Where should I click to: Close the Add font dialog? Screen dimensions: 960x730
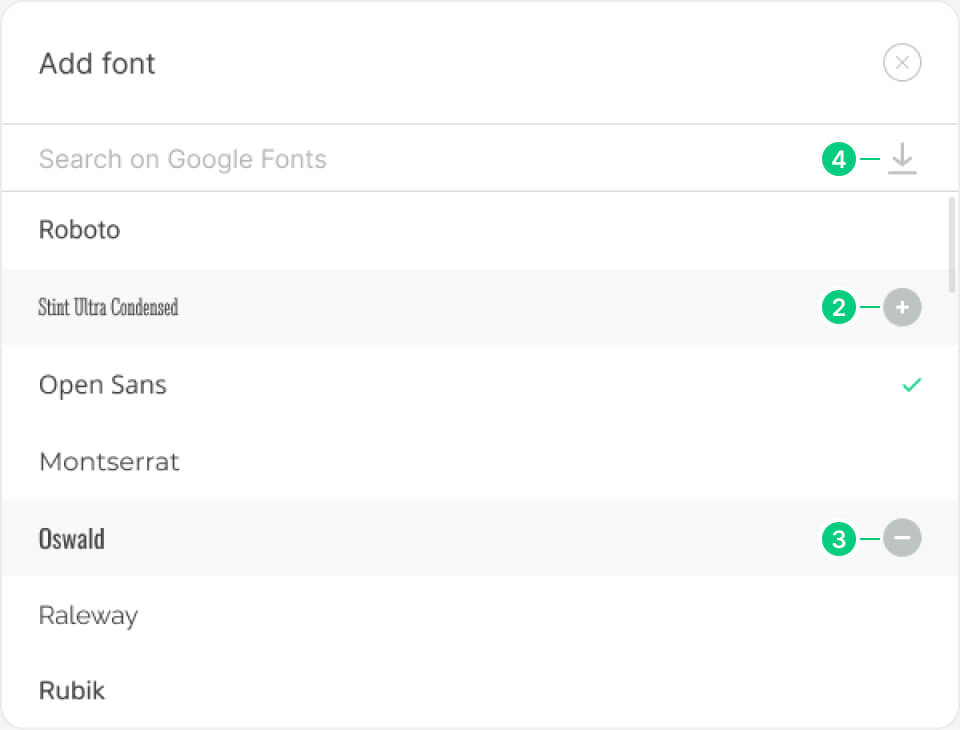pyautogui.click(x=902, y=64)
